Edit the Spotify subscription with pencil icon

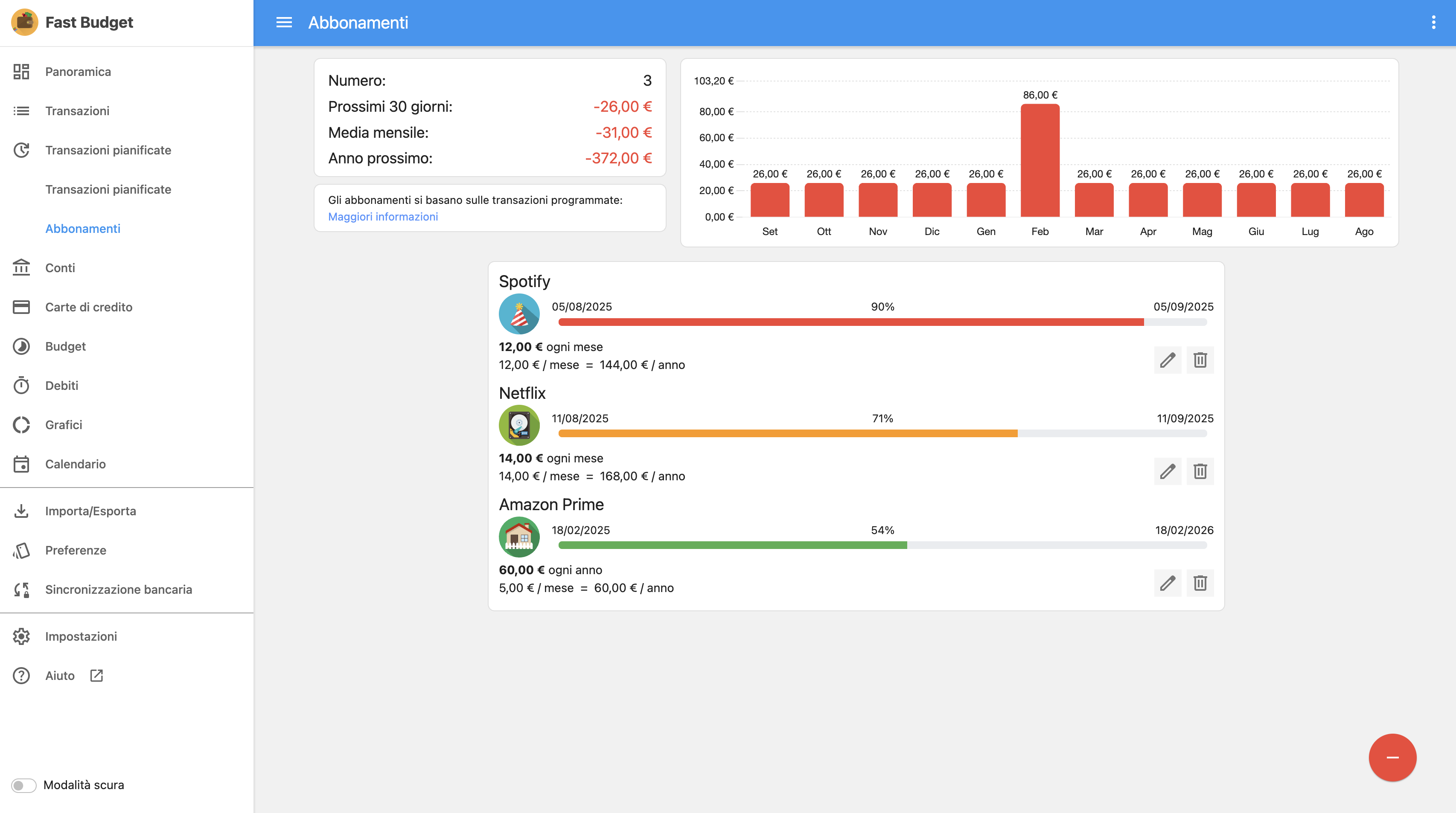point(1168,360)
